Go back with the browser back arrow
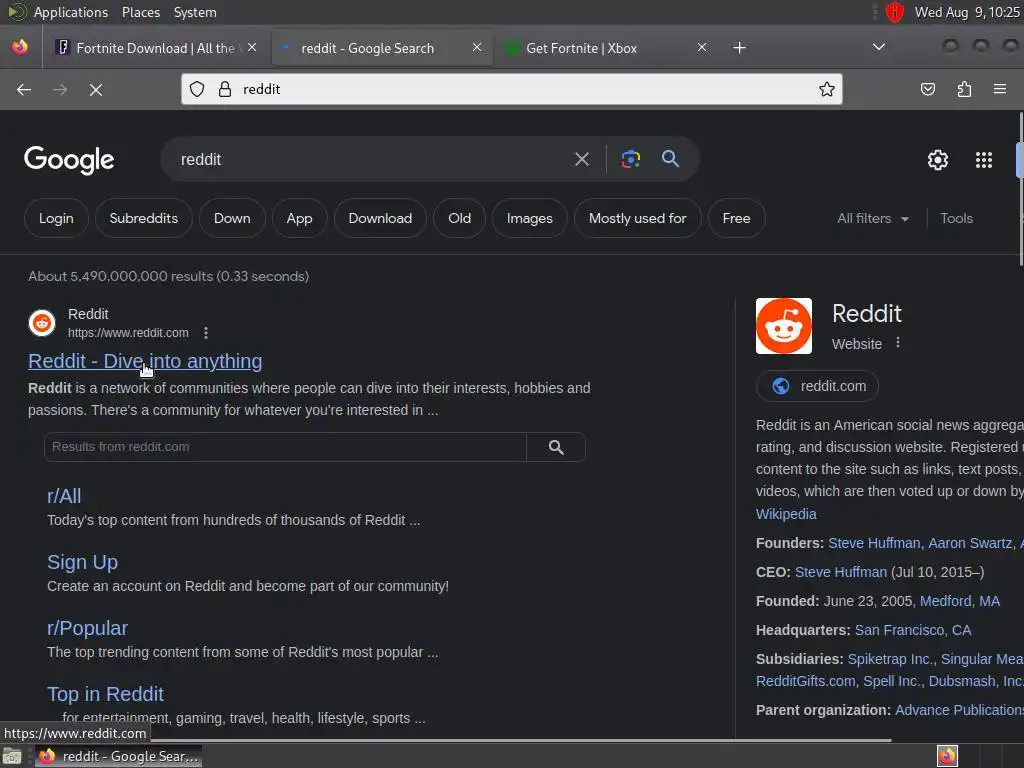 [24, 89]
